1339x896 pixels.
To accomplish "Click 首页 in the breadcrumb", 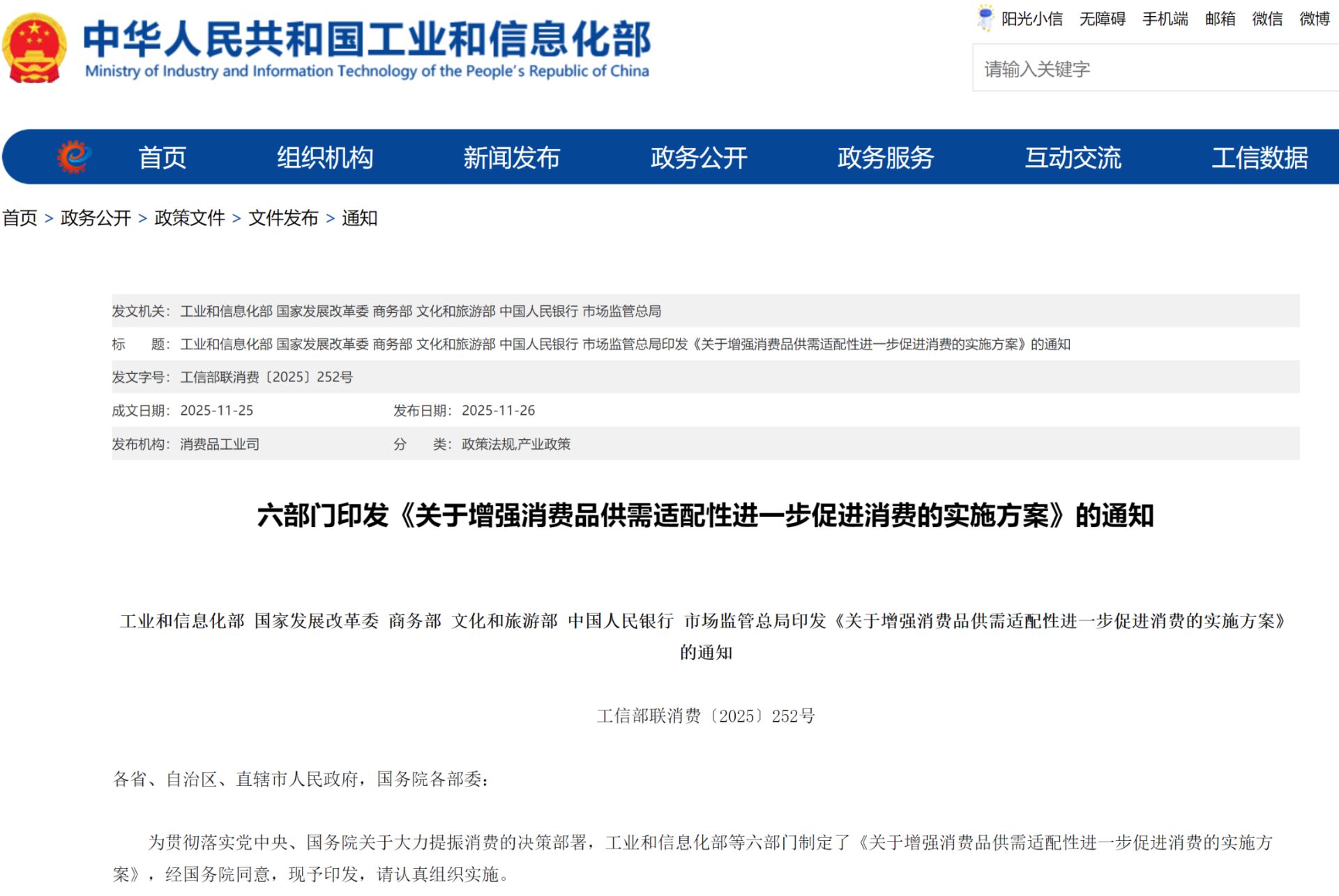I will pyautogui.click(x=20, y=218).
